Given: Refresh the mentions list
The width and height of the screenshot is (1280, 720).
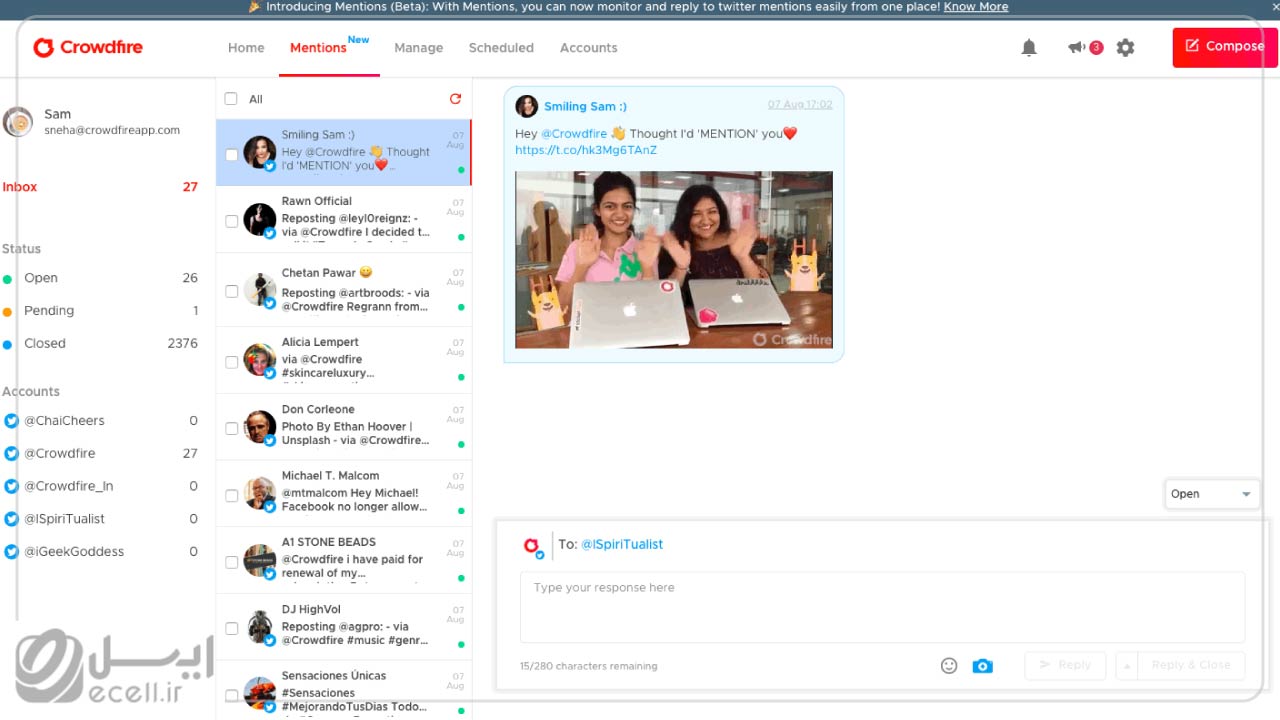Looking at the screenshot, I should pyautogui.click(x=456, y=99).
